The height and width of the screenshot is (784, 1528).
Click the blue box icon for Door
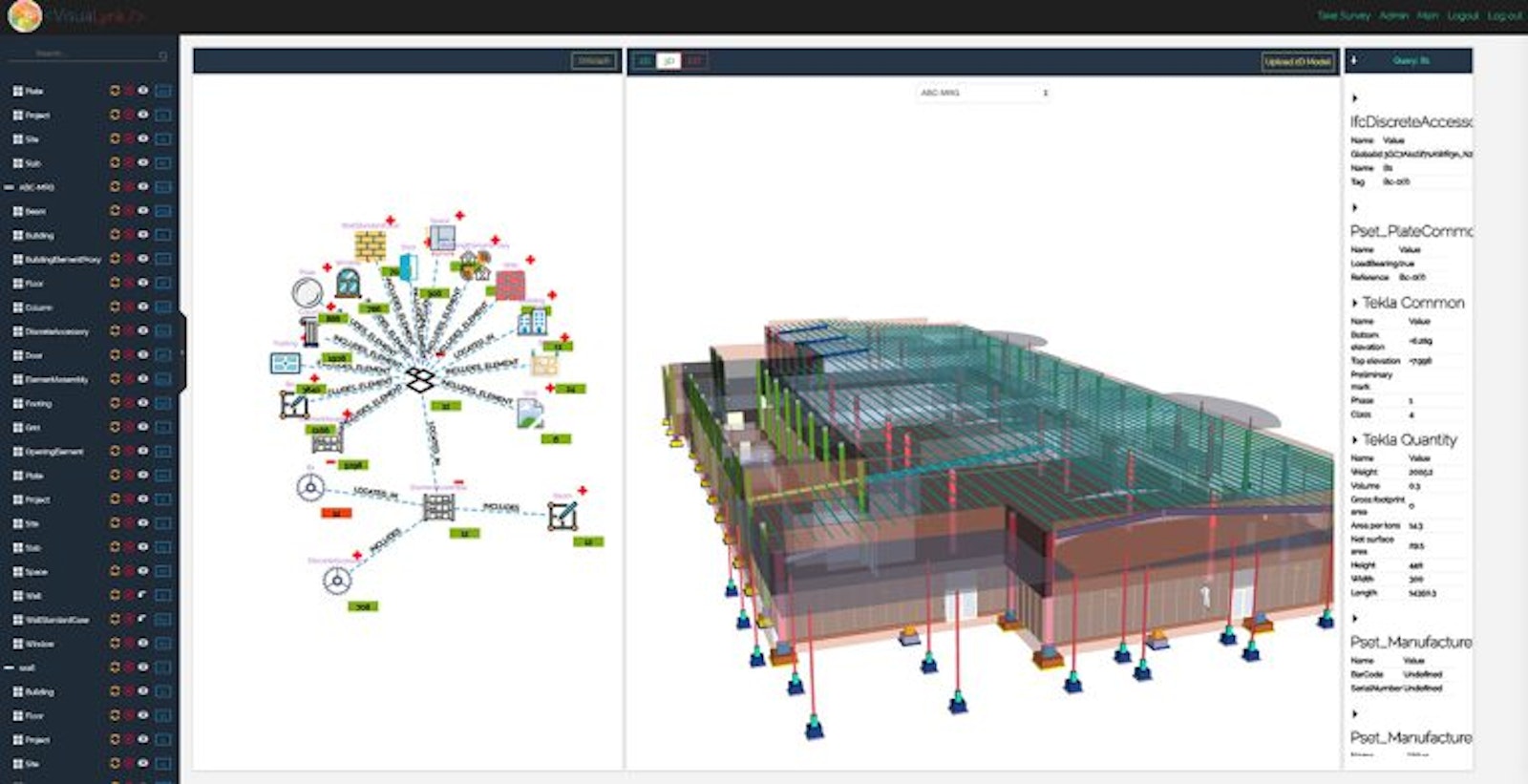(x=163, y=355)
